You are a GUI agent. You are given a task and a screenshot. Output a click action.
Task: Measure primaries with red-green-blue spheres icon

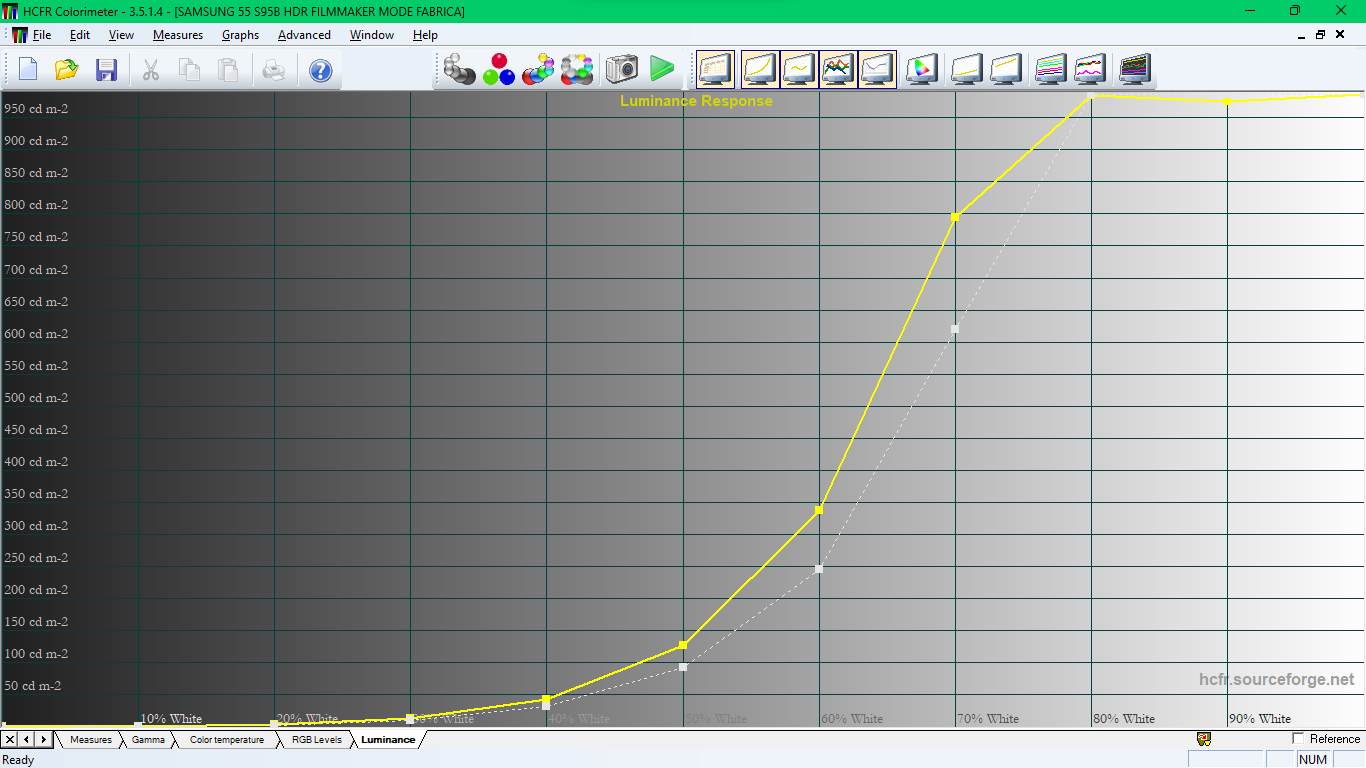click(499, 69)
